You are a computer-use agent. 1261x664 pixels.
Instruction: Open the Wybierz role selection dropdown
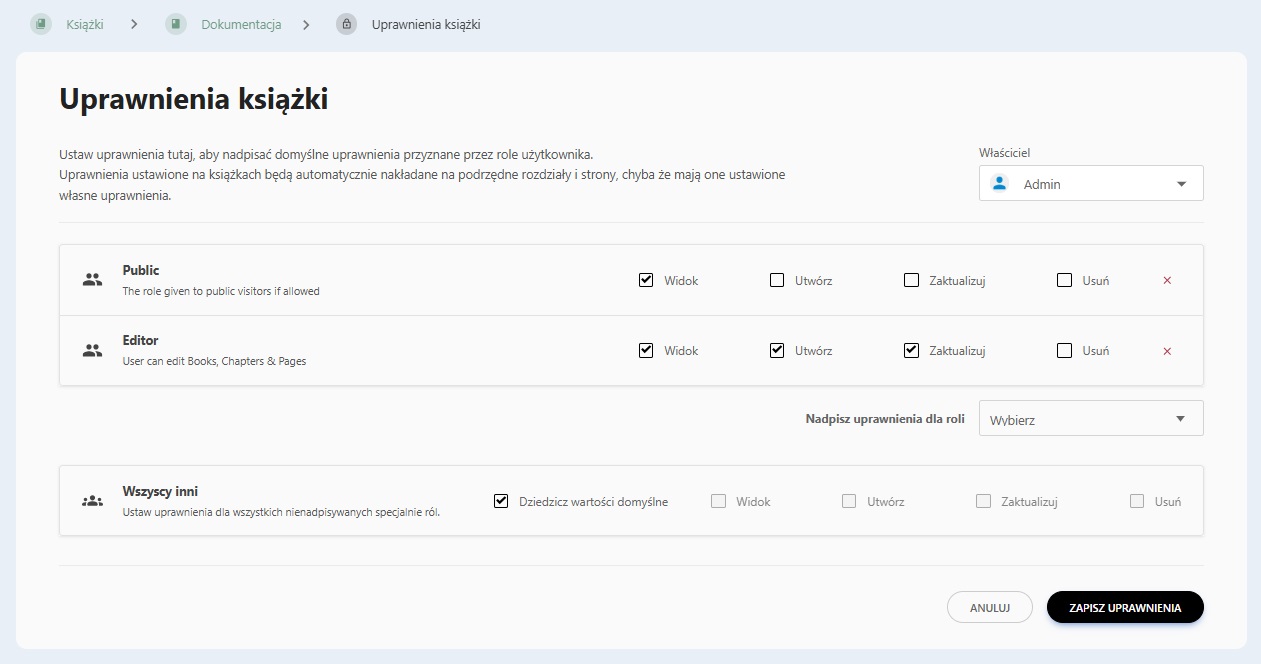coord(1090,419)
